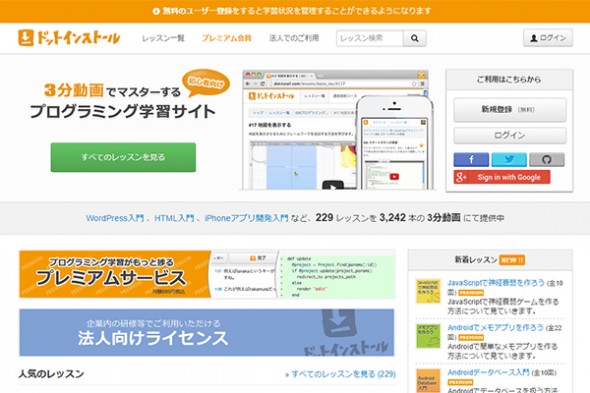This screenshot has height=393, width=590.
Task: Click the PREMIUM badge under JavaScriptで神経衰弱
Action: [471, 292]
